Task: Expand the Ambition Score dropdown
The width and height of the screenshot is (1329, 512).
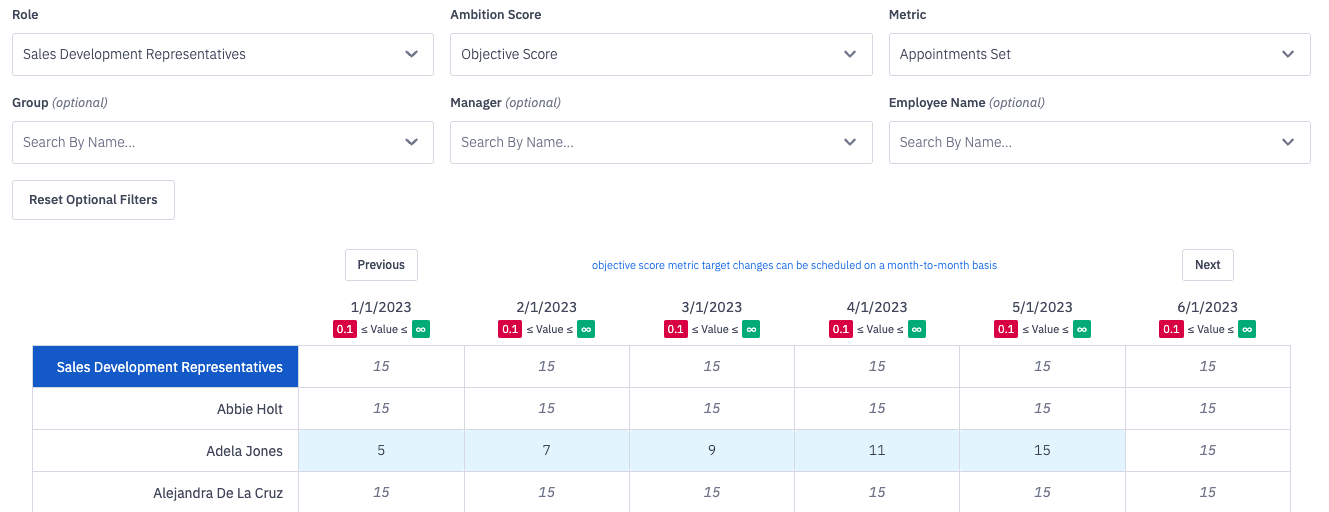Action: [661, 54]
